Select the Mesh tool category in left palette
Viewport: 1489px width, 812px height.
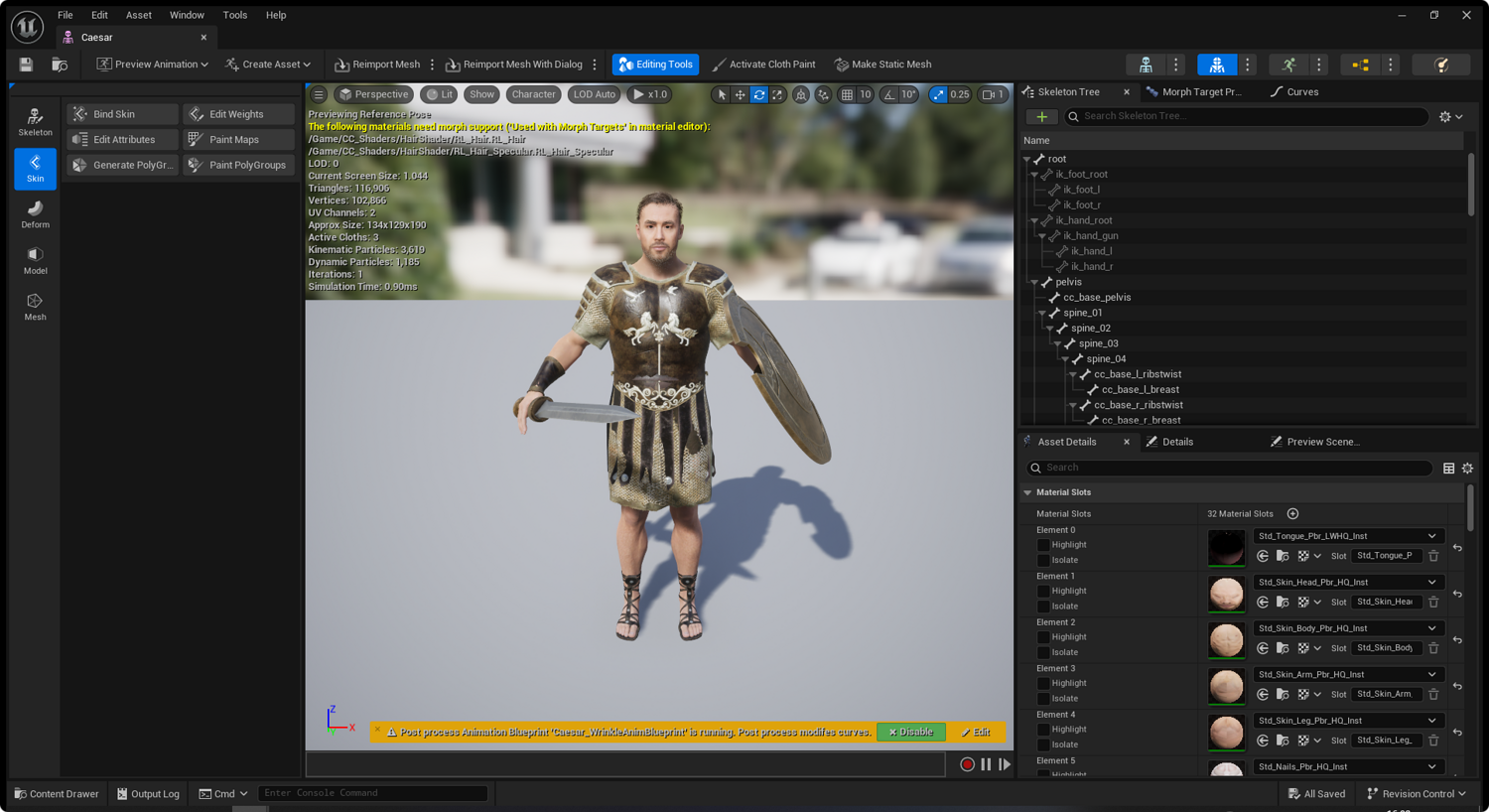pyautogui.click(x=35, y=307)
